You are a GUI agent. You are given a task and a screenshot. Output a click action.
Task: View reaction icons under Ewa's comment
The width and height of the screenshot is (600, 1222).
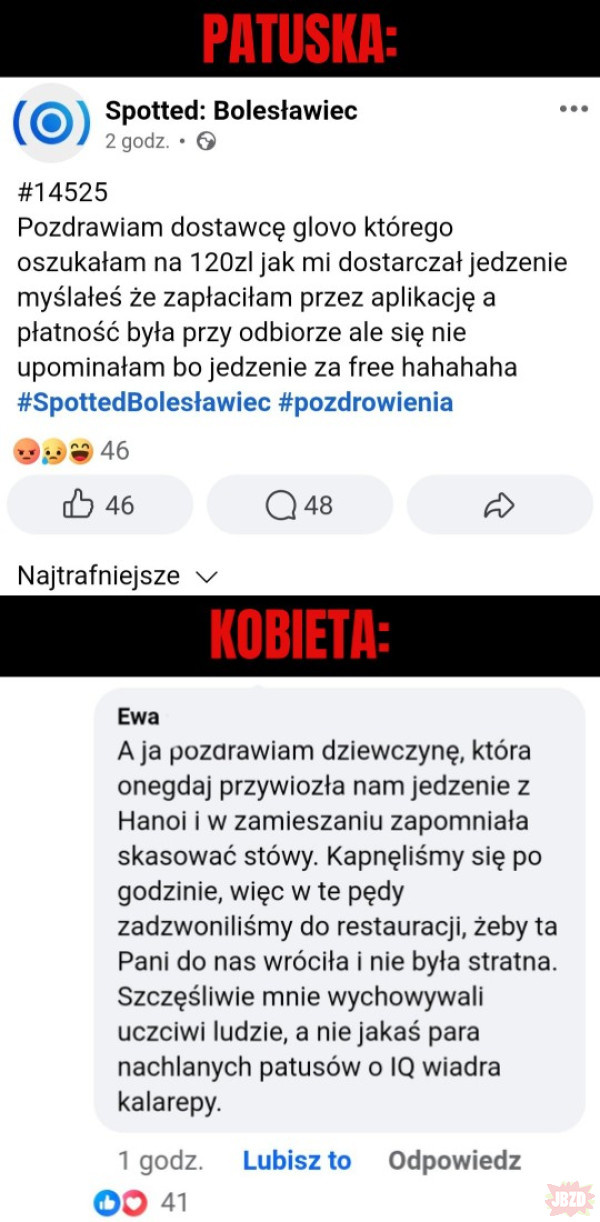coord(120,1201)
